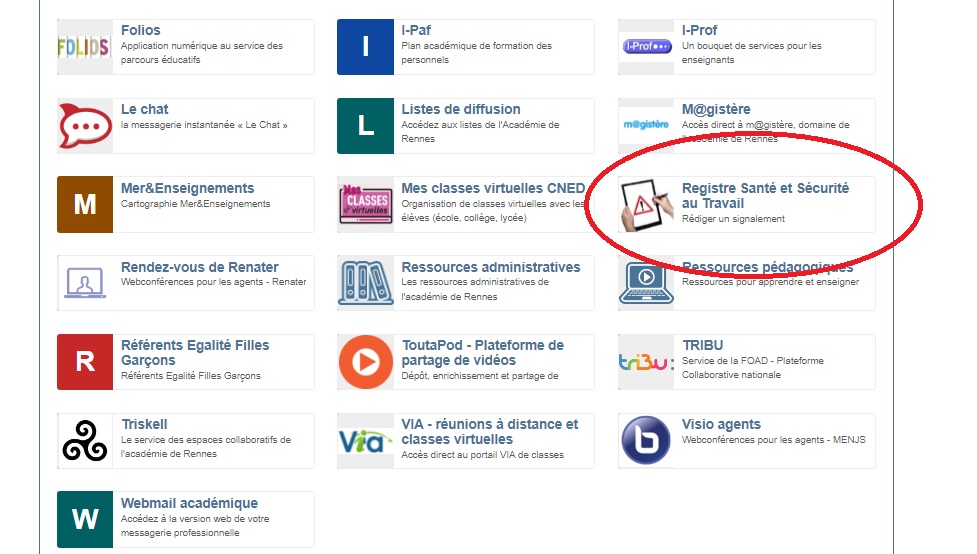Open the Ressources administratives binders icon
Image resolution: width=977 pixels, height=554 pixels.
point(365,283)
